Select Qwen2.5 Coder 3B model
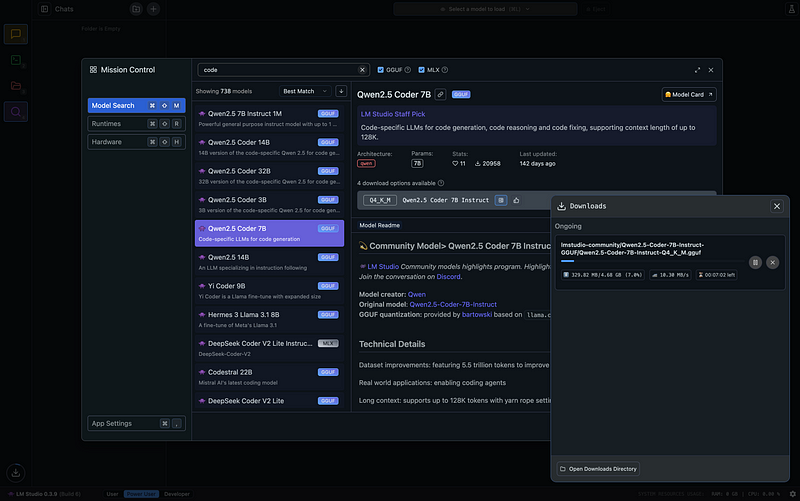Image resolution: width=800 pixels, height=501 pixels. tap(269, 205)
